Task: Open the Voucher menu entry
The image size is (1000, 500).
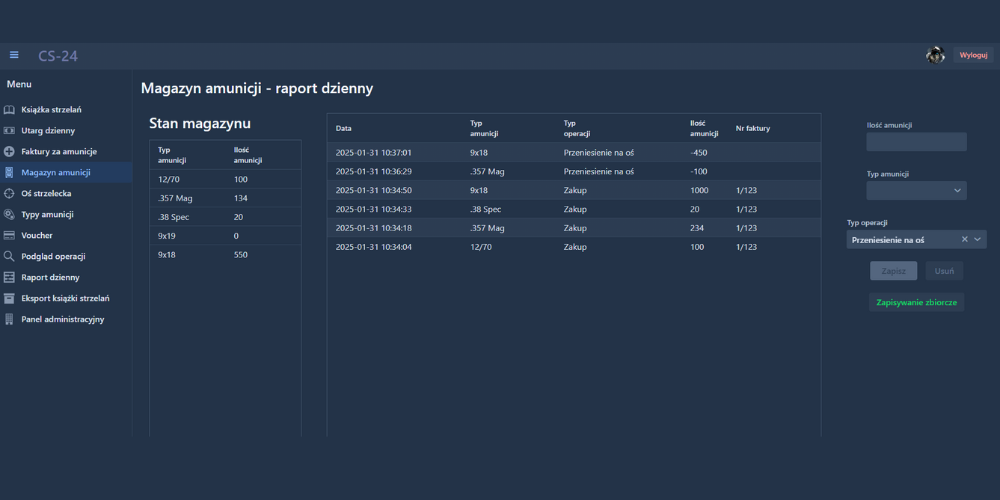Action: pos(37,236)
